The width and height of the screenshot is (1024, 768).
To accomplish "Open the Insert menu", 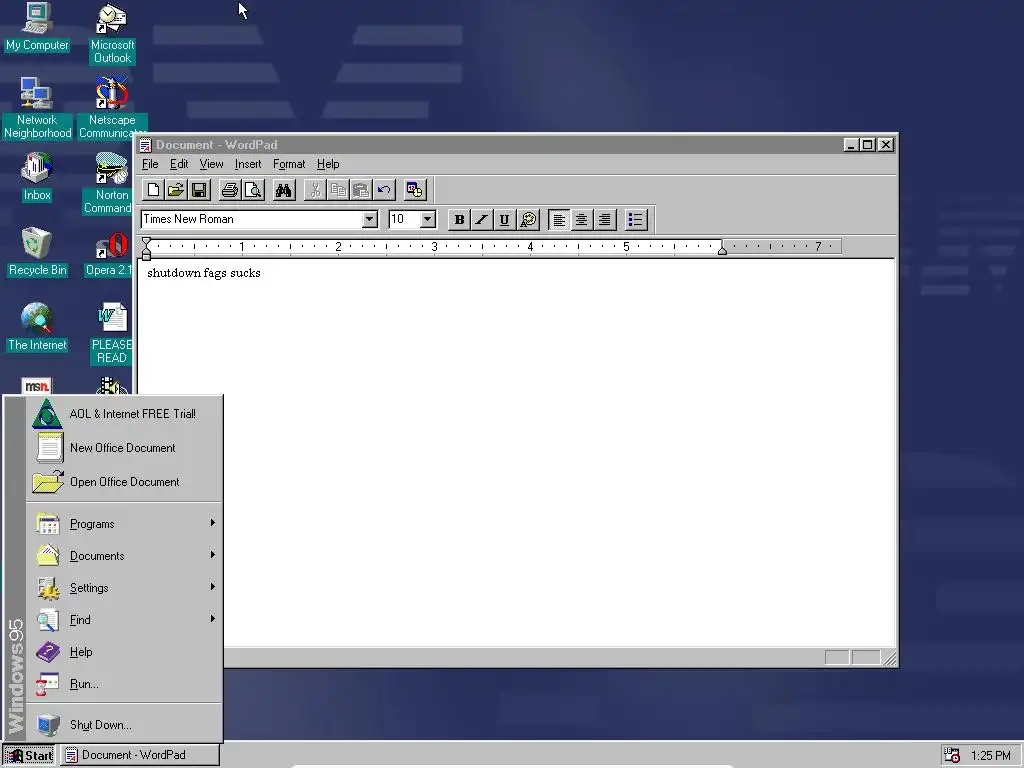I will click(x=248, y=164).
